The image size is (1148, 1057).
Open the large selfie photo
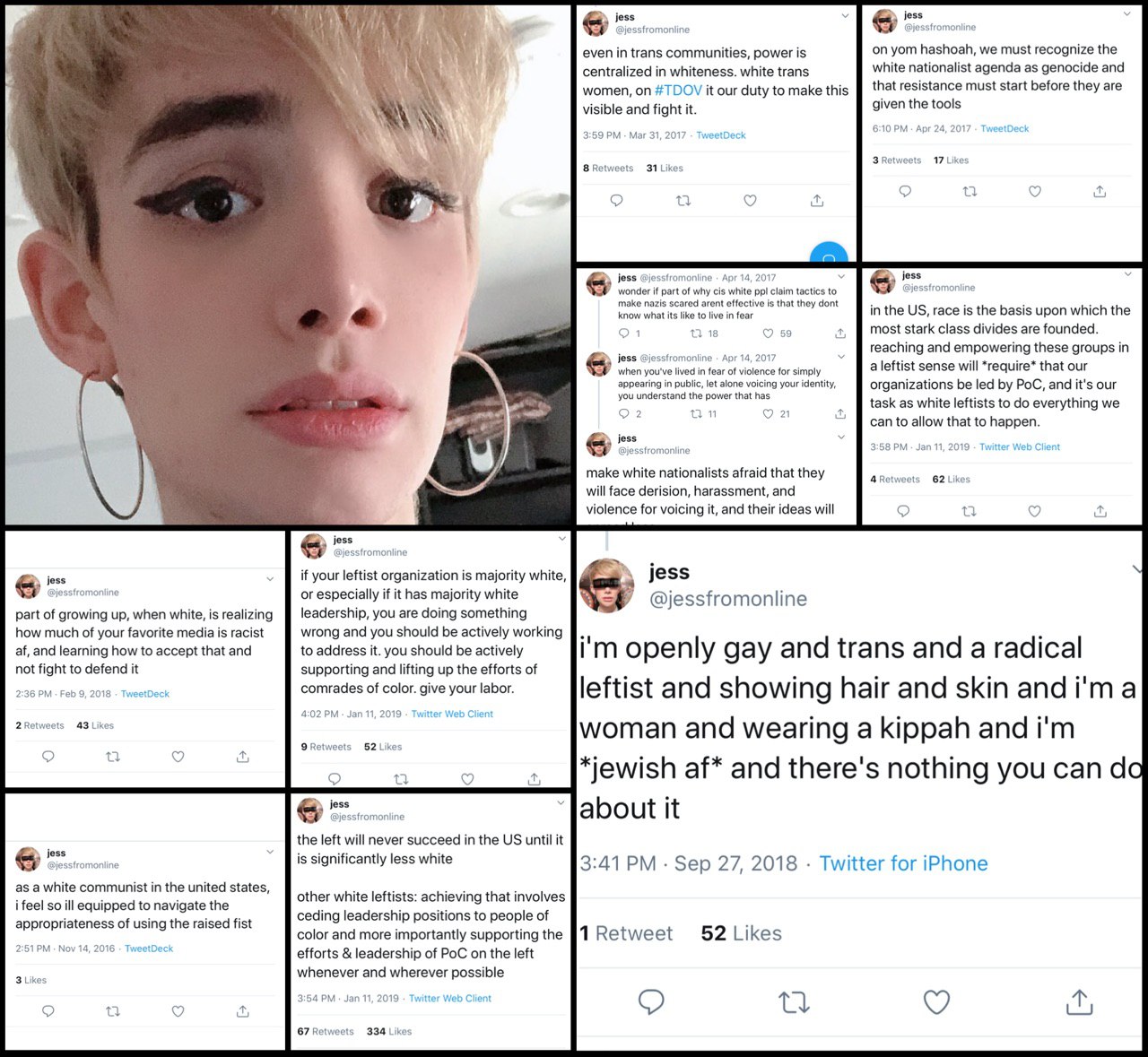[x=288, y=264]
